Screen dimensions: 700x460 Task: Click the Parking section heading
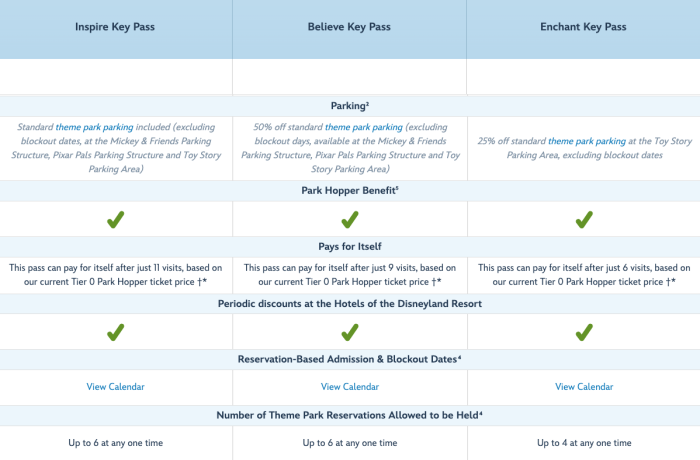click(x=350, y=105)
